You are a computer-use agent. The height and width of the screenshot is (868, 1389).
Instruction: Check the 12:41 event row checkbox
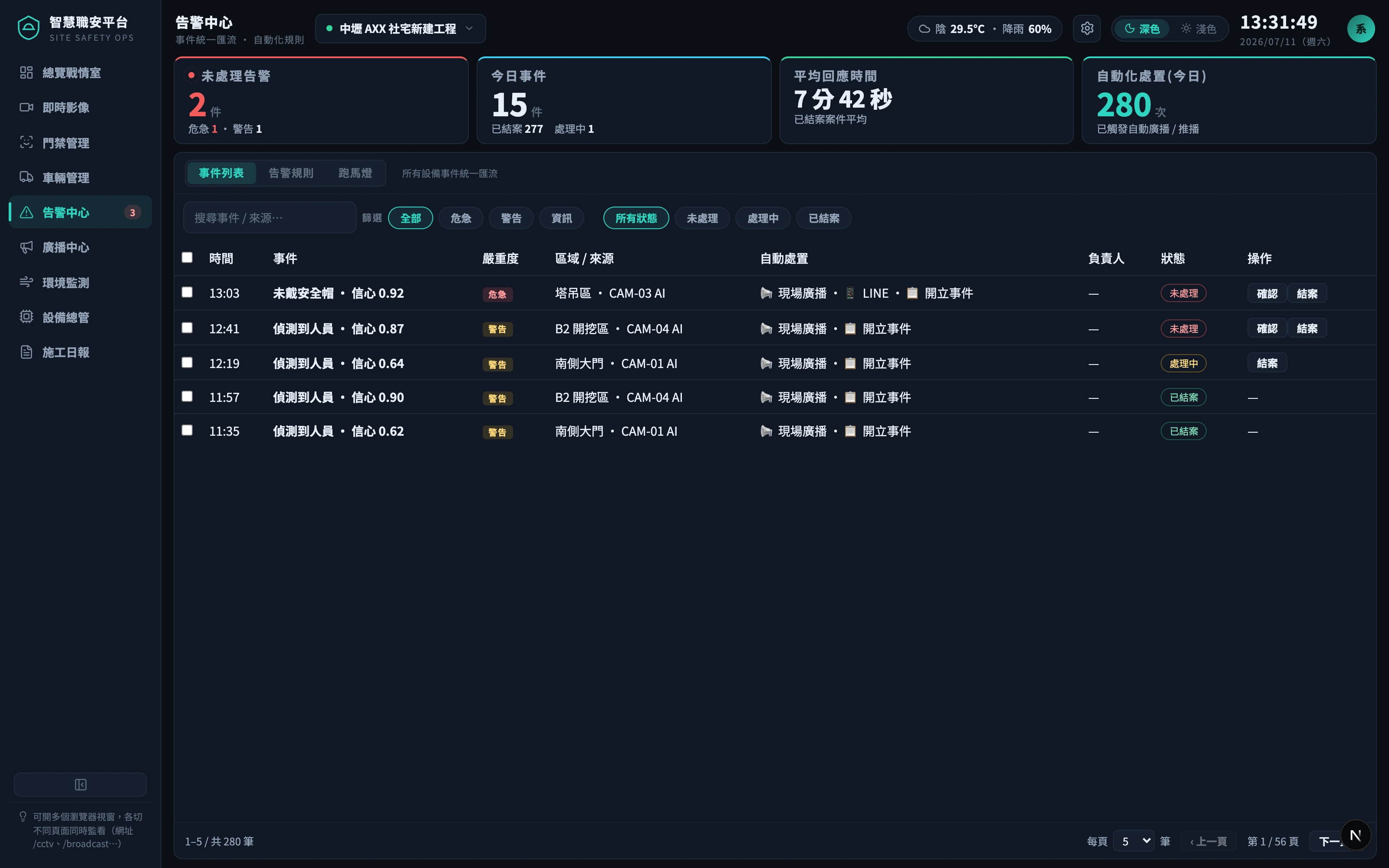pyautogui.click(x=187, y=328)
